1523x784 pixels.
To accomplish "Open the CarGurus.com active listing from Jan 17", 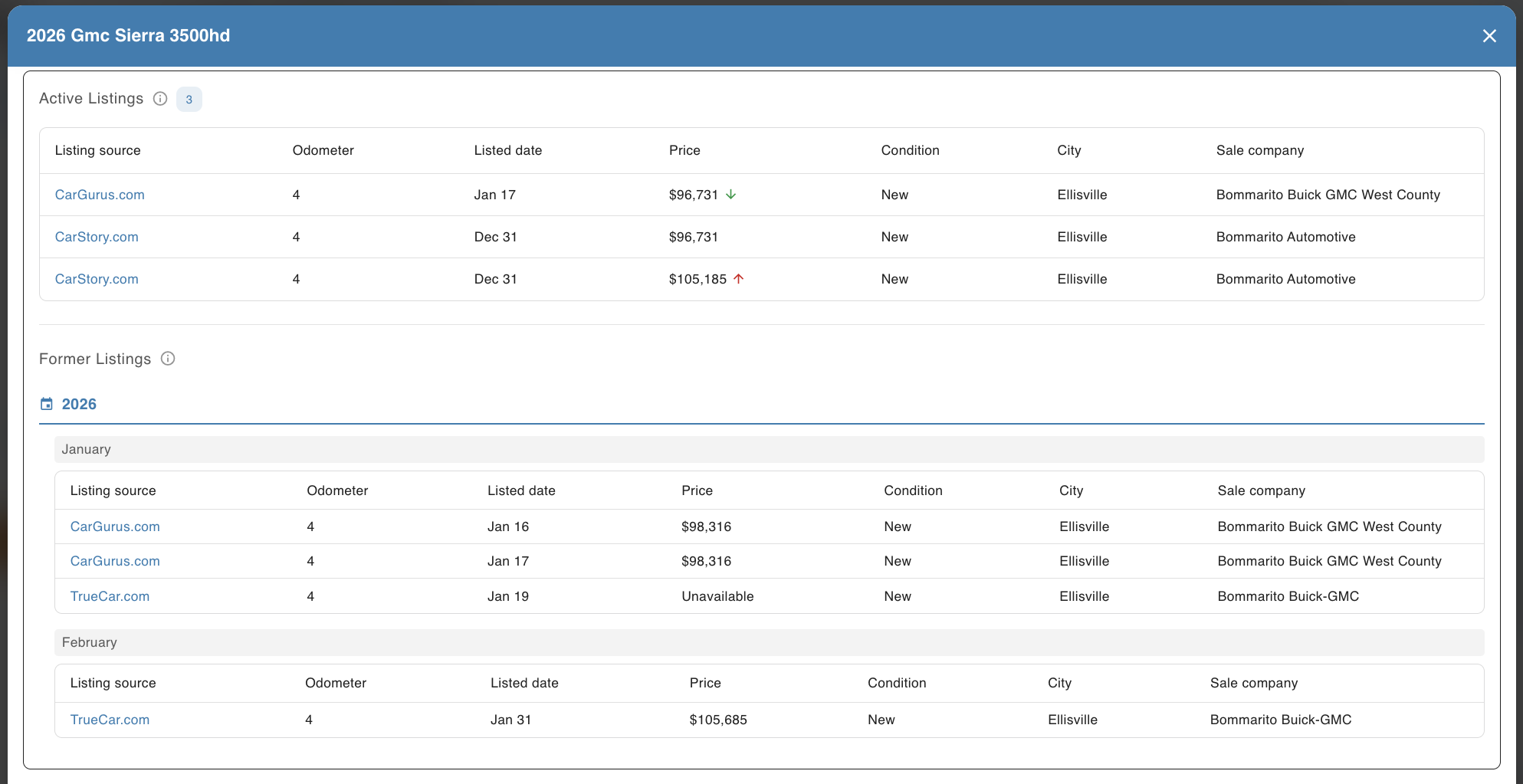I will pyautogui.click(x=100, y=195).
